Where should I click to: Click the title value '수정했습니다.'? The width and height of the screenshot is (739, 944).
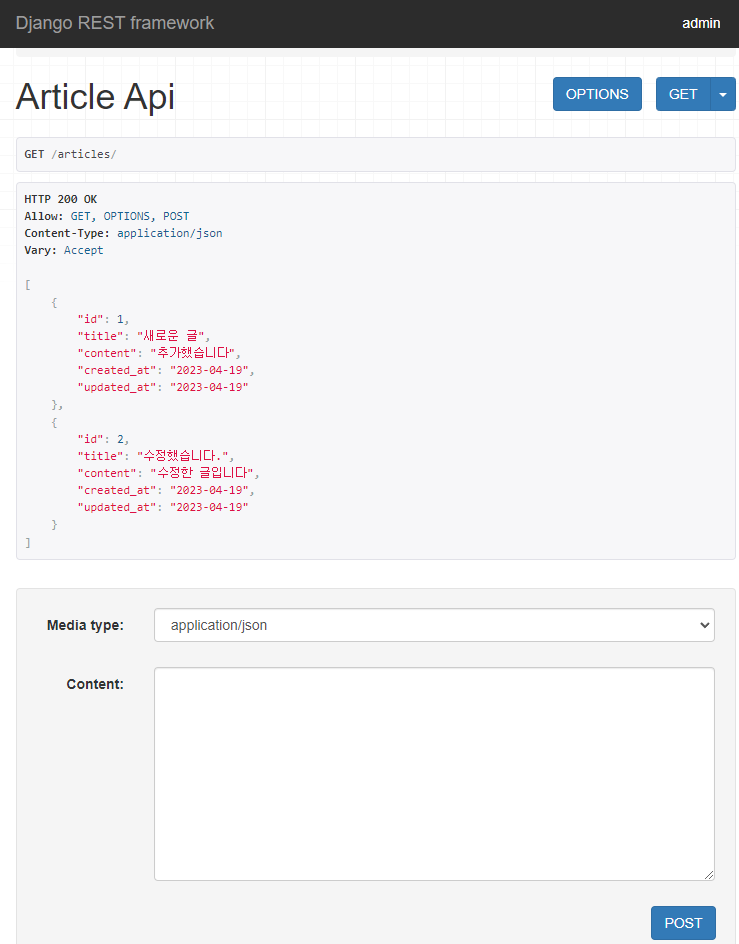[182, 456]
